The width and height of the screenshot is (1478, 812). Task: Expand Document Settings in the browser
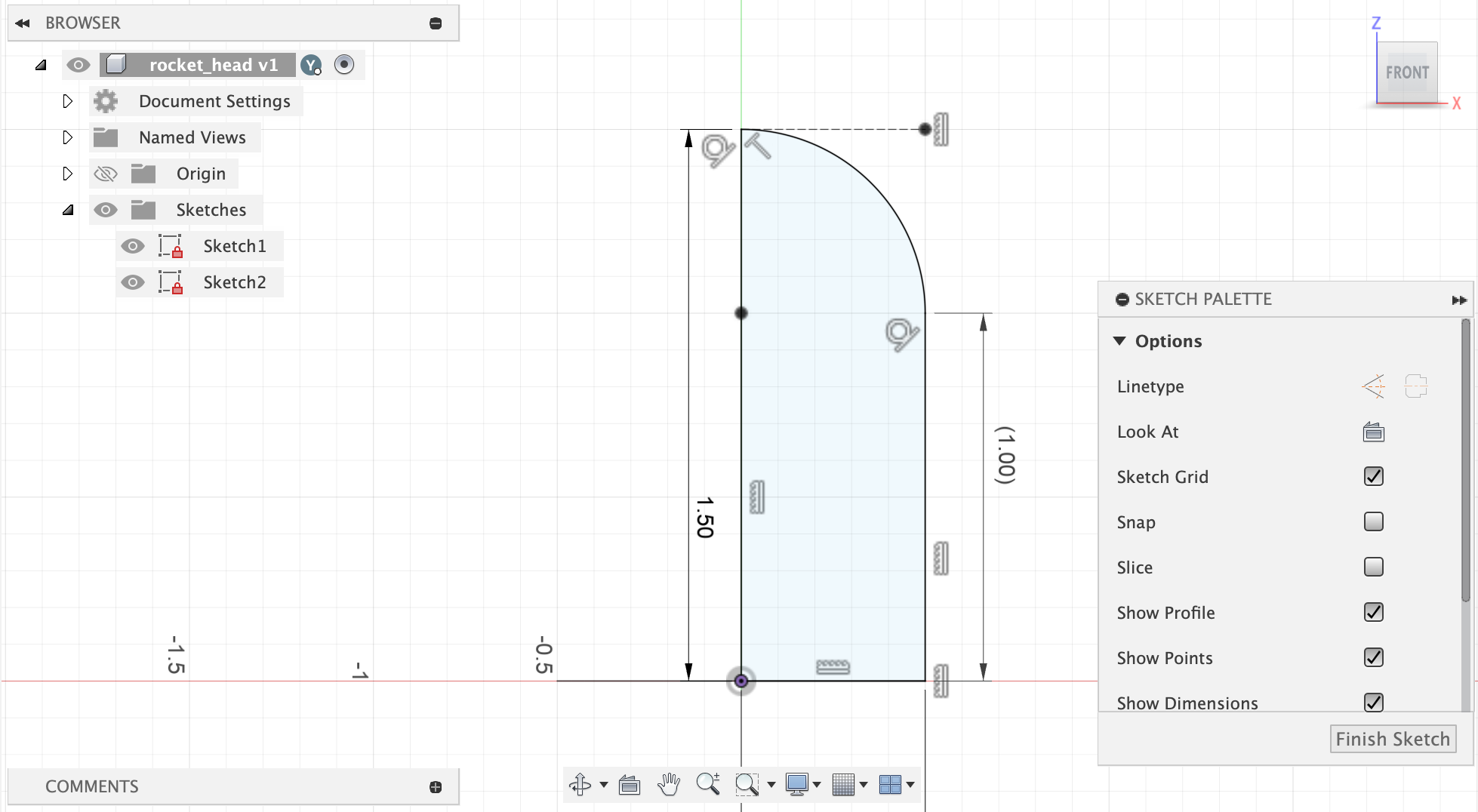tap(67, 101)
